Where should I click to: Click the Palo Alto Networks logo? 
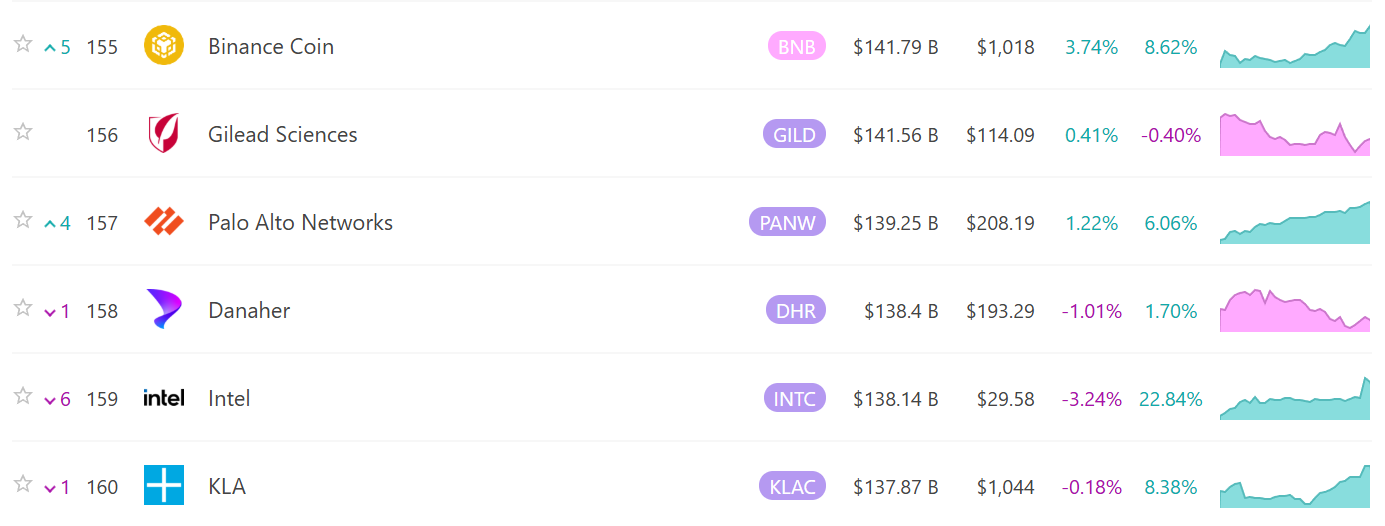point(164,222)
